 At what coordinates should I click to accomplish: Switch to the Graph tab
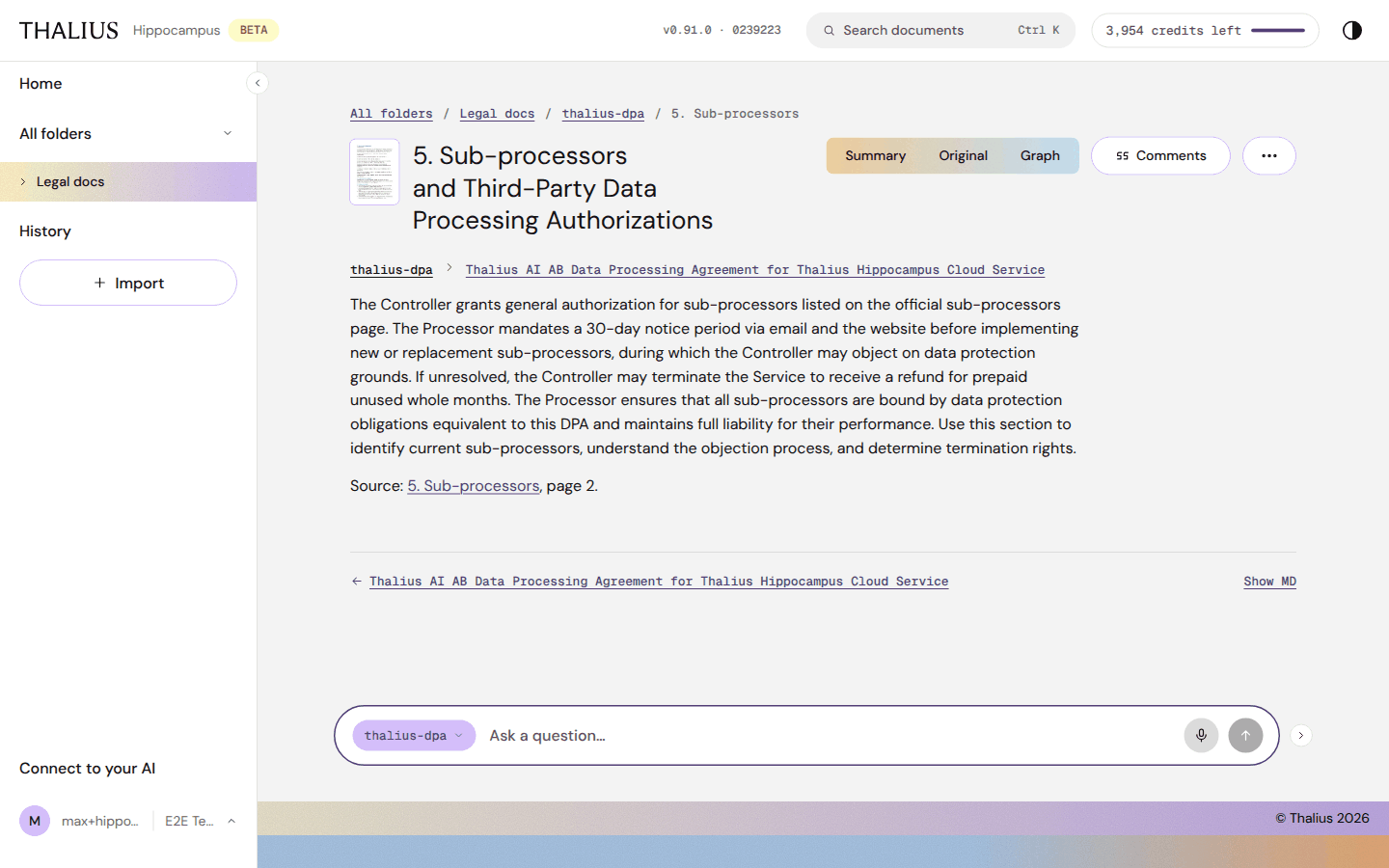1040,155
